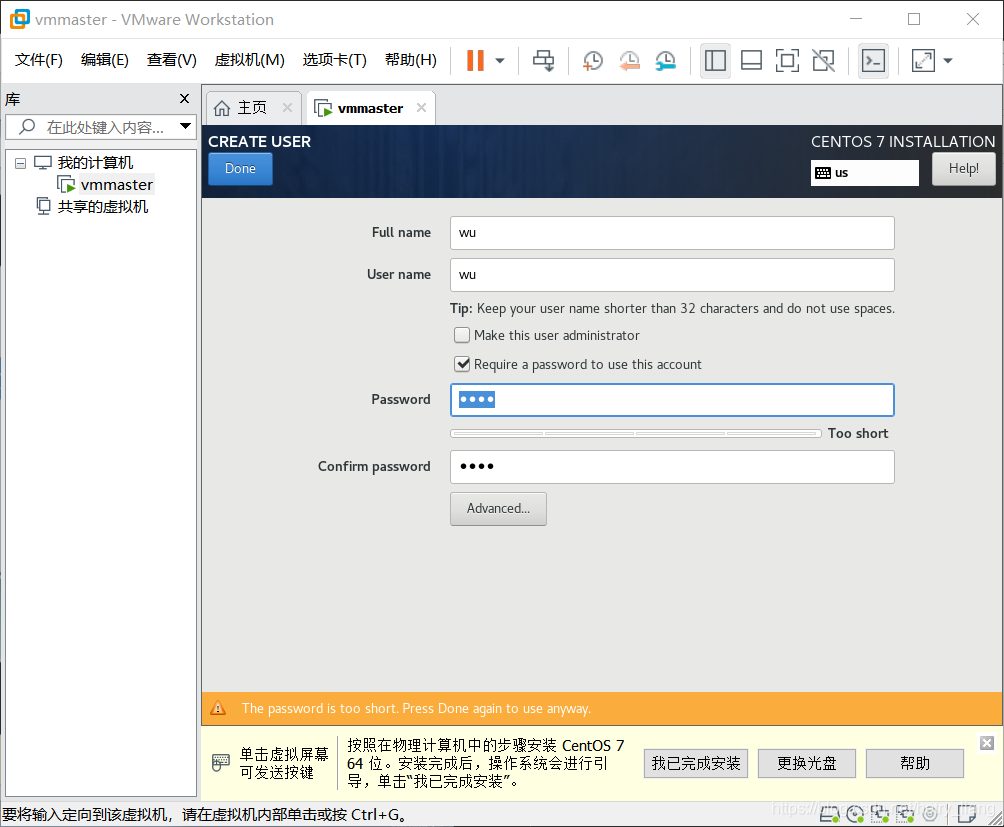
Task: Click the unity mode icon
Action: coord(823,61)
